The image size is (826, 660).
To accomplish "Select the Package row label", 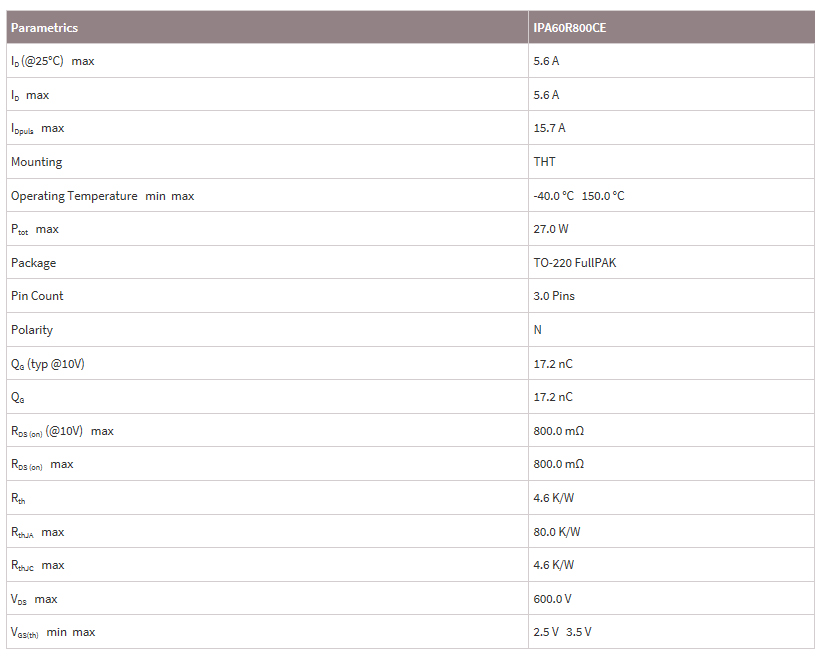I will coord(33,263).
